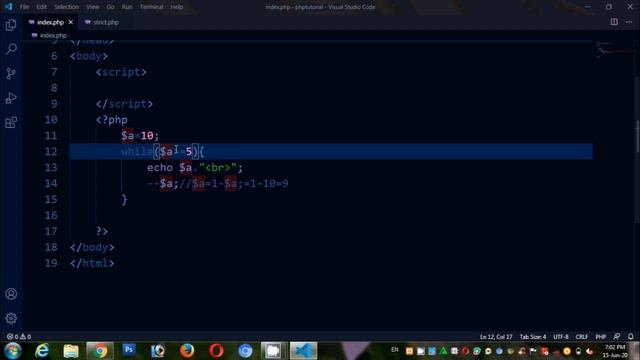Viewport: 640px width, 360px height.
Task: Click the VS Code logo in title bar
Action: point(9,7)
